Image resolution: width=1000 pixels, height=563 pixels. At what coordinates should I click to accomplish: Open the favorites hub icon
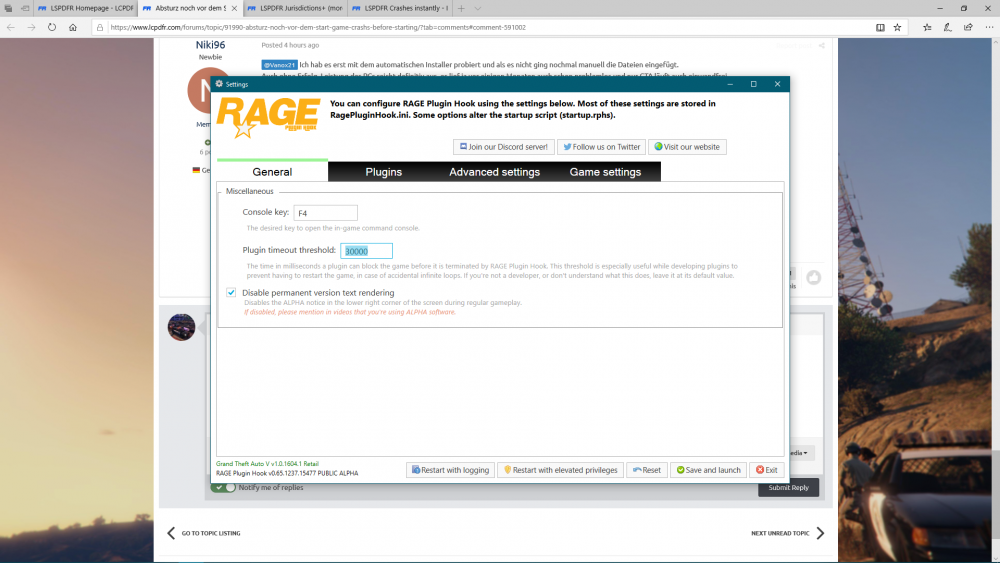point(927,27)
